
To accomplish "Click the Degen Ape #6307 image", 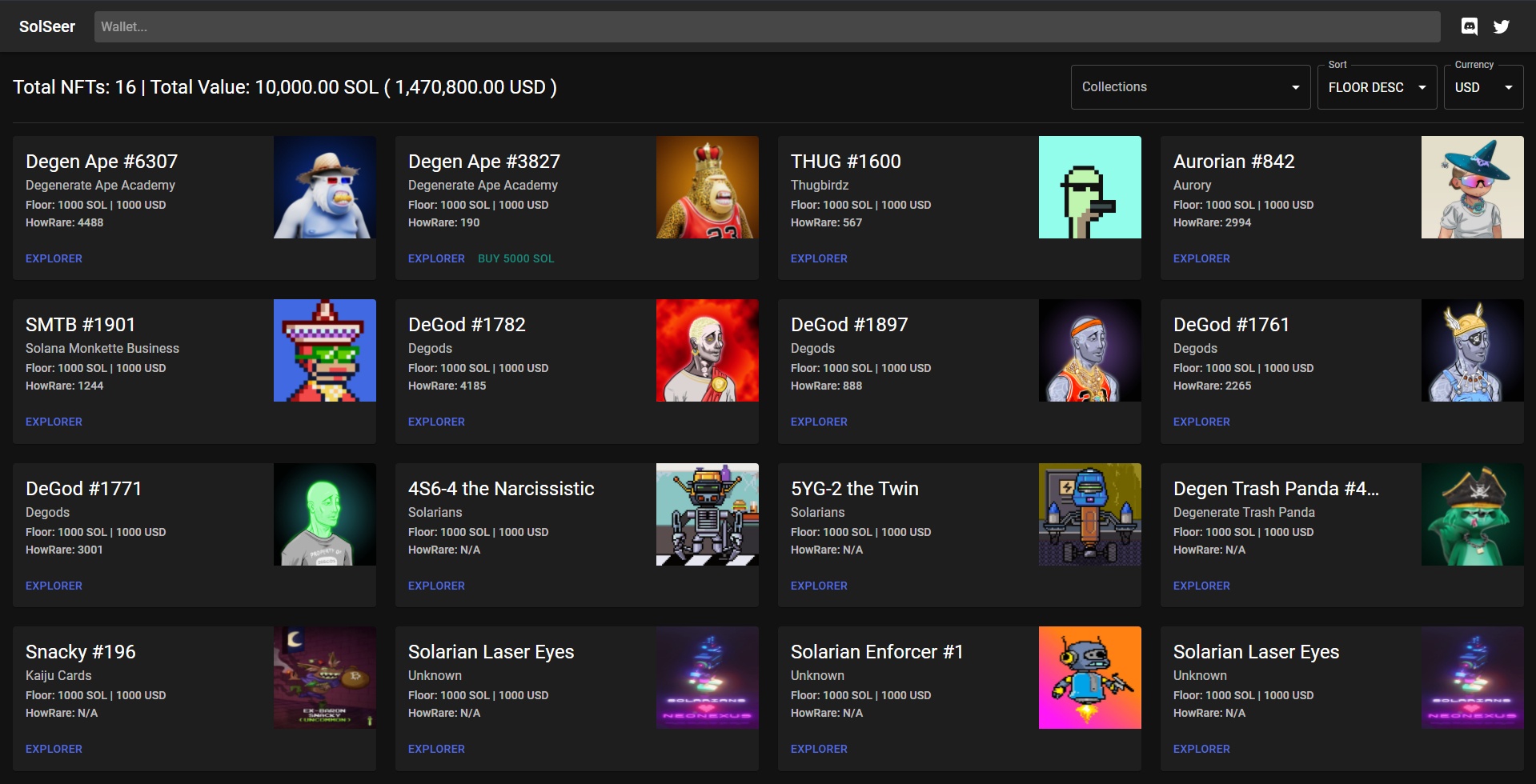I will coord(324,187).
